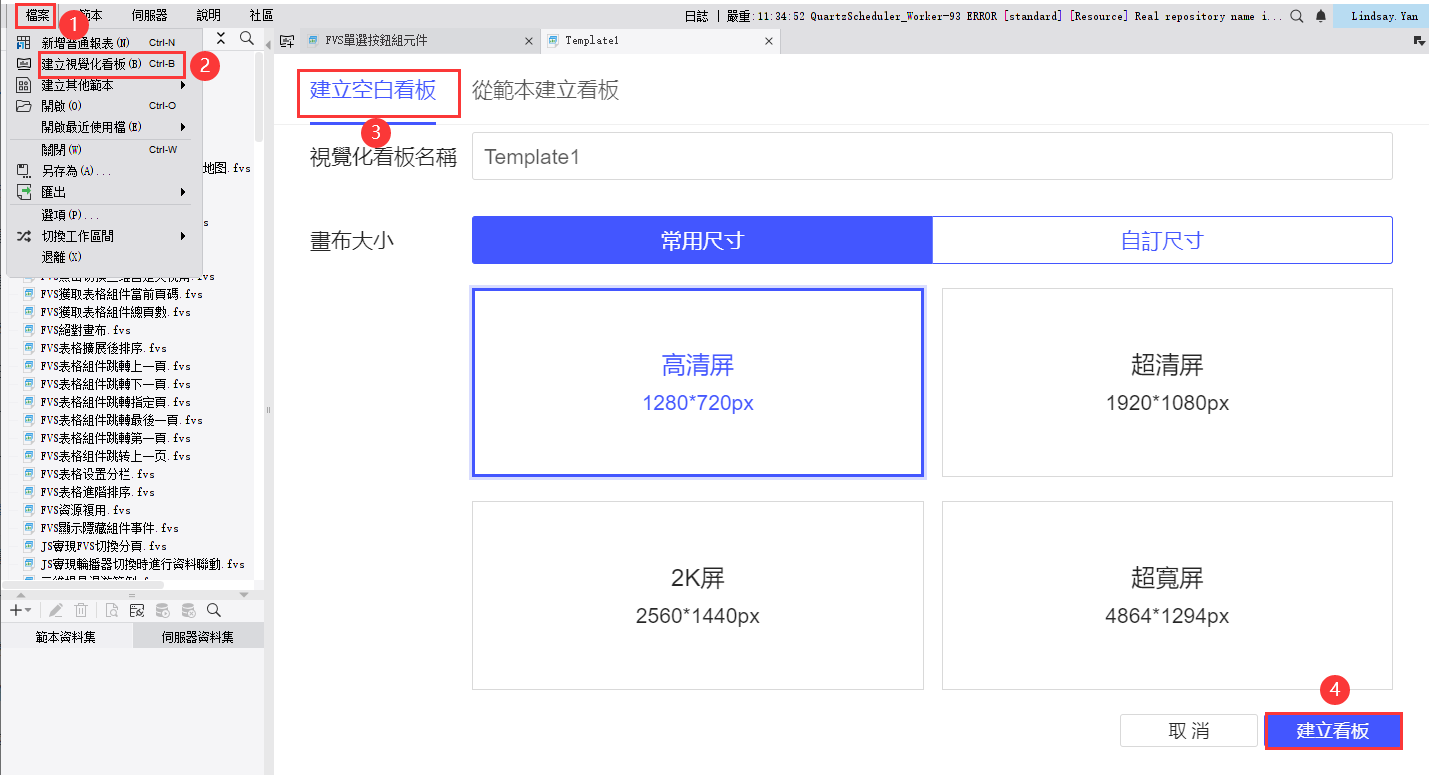Expand the 建立其他範本 submenu

(x=104, y=85)
